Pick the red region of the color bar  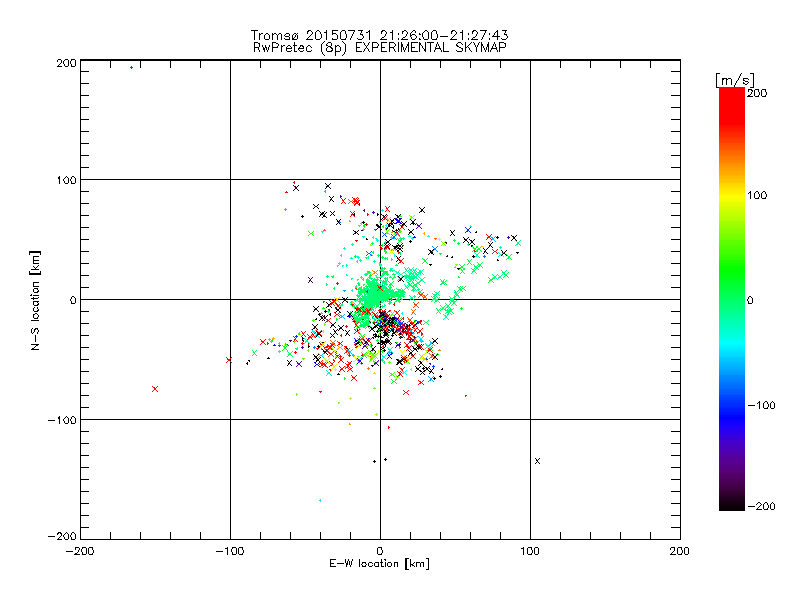[x=732, y=107]
